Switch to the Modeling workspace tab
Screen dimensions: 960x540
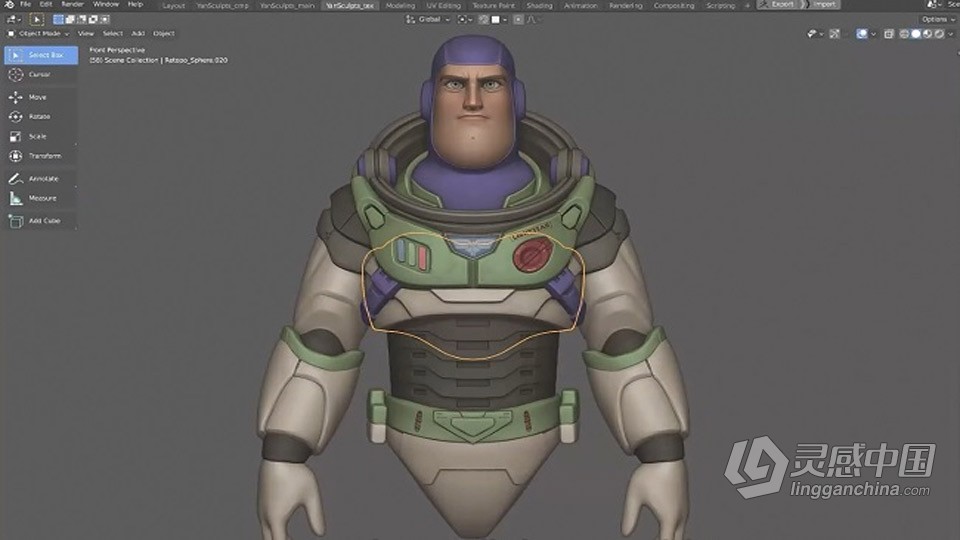click(x=400, y=6)
